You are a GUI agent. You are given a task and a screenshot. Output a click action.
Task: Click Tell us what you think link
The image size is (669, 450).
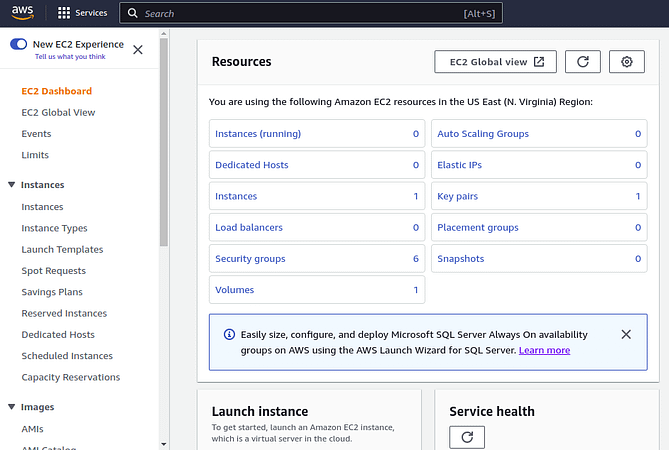[70, 57]
